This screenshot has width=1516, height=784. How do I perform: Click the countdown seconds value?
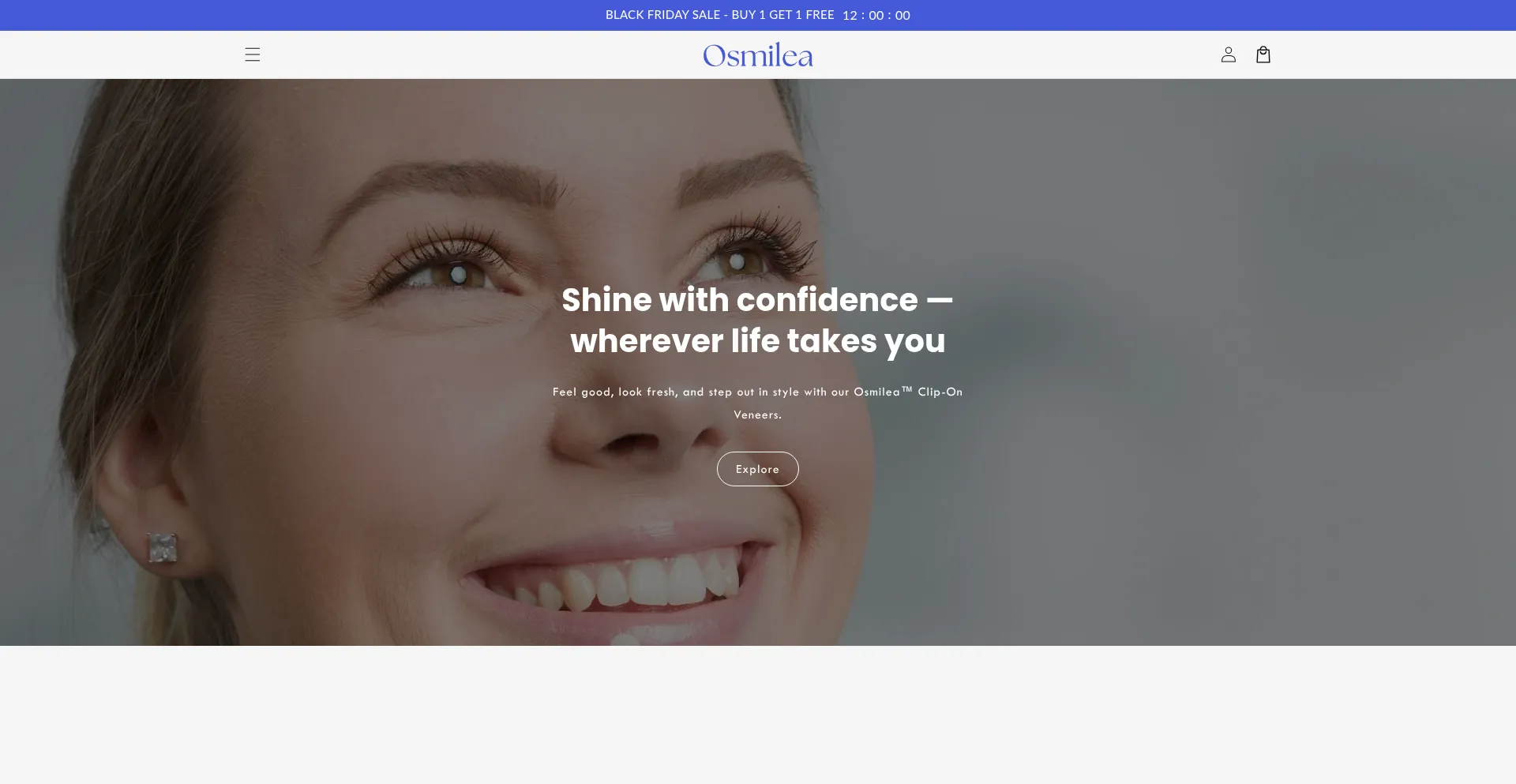(902, 16)
